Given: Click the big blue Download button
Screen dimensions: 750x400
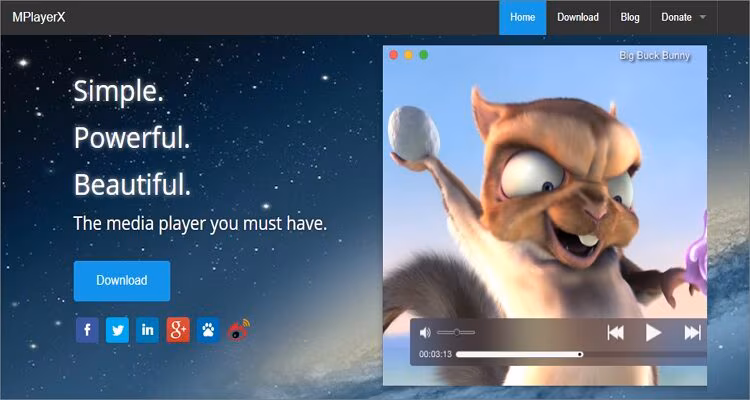Looking at the screenshot, I should (x=122, y=281).
